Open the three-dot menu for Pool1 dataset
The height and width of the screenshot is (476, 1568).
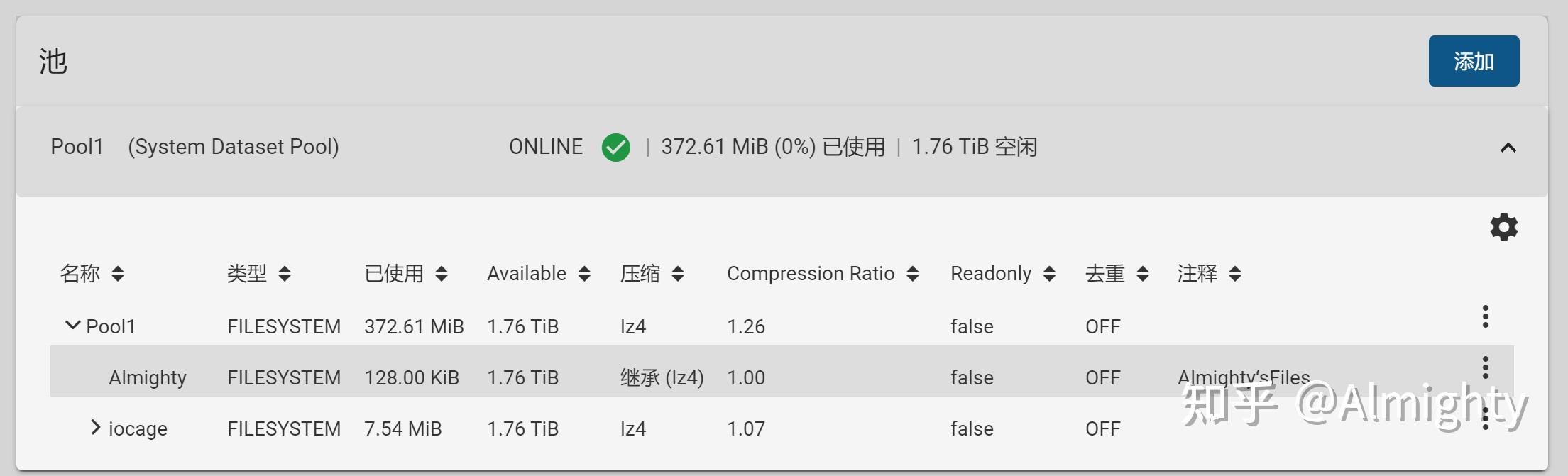pos(1485,316)
